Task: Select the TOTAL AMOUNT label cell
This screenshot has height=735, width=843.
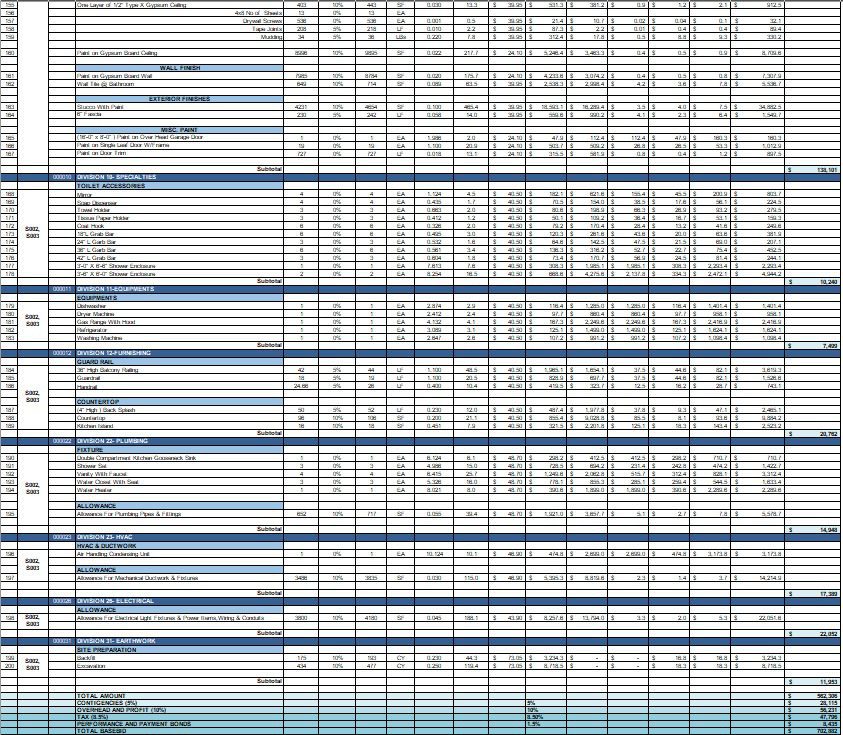Action: tap(102, 695)
